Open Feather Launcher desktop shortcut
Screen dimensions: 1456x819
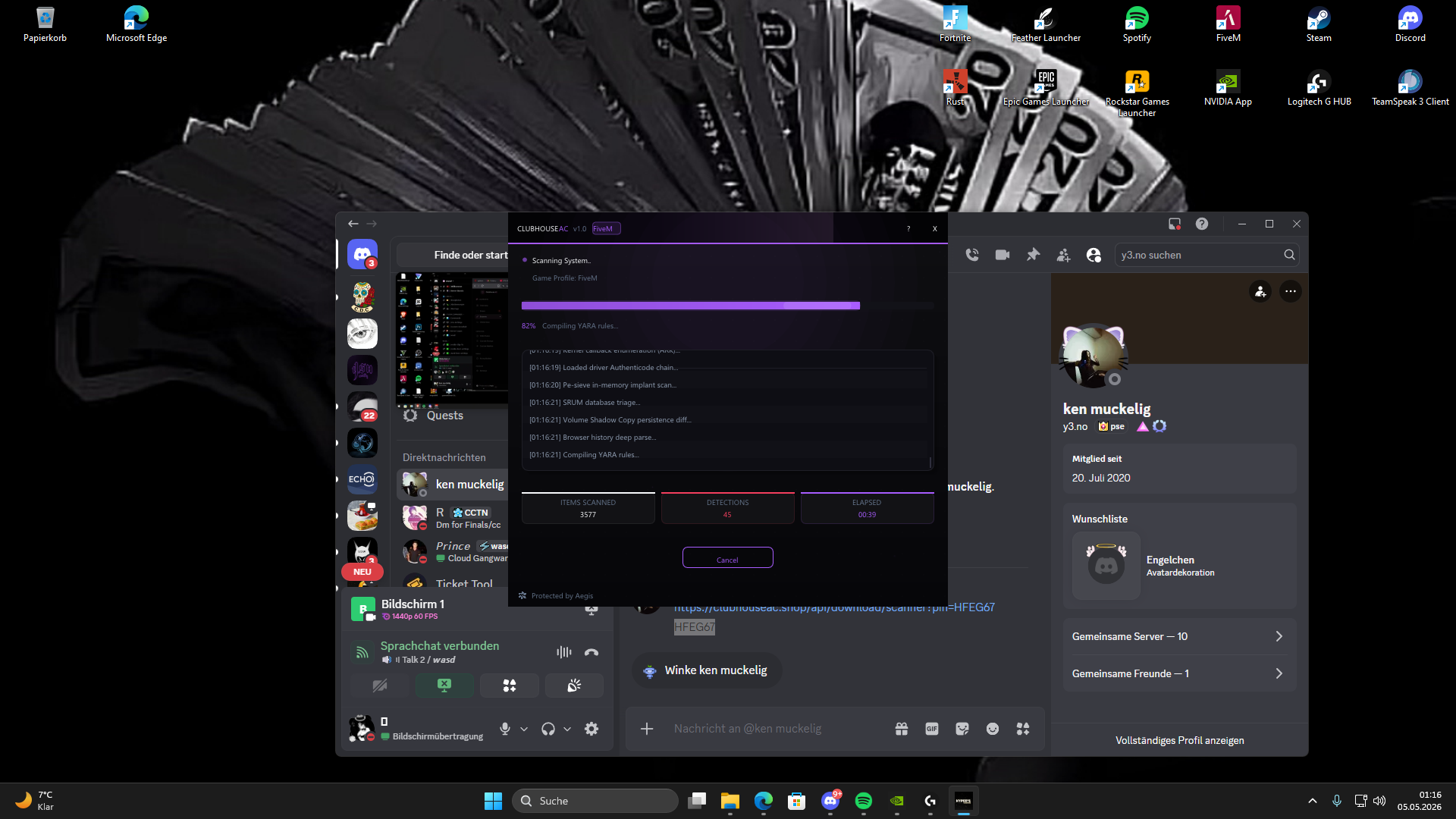click(x=1046, y=24)
